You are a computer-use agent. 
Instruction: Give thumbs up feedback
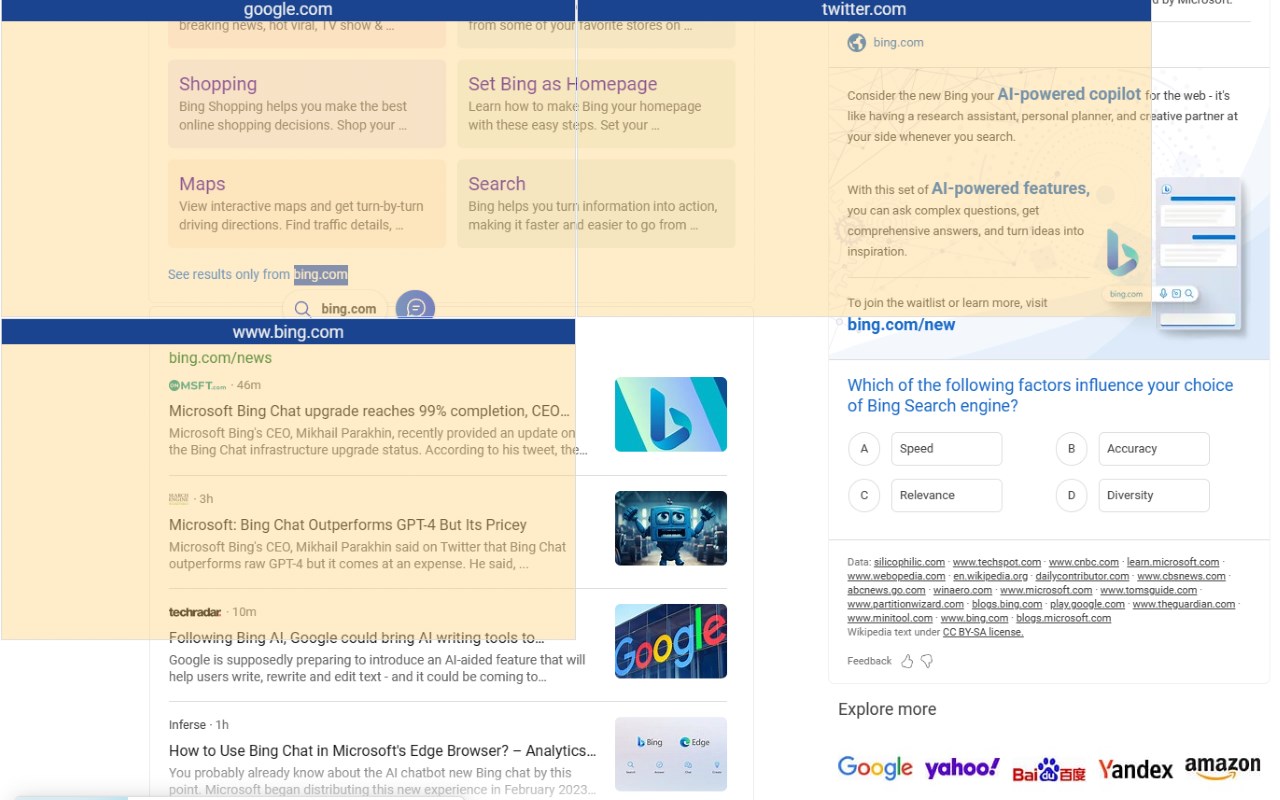(907, 661)
